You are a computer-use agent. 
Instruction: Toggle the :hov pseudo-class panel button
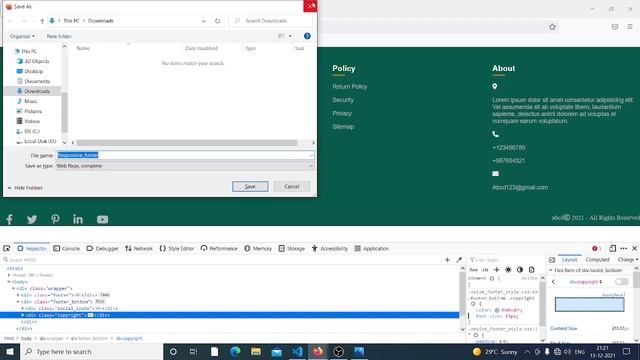point(474,270)
